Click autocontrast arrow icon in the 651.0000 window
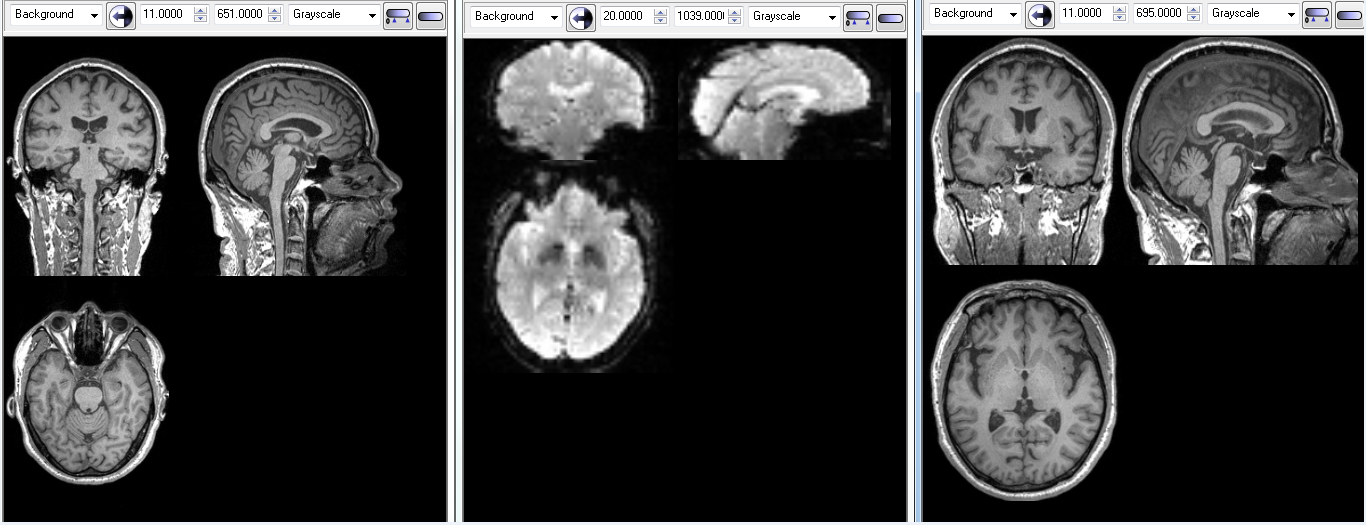 [121, 16]
